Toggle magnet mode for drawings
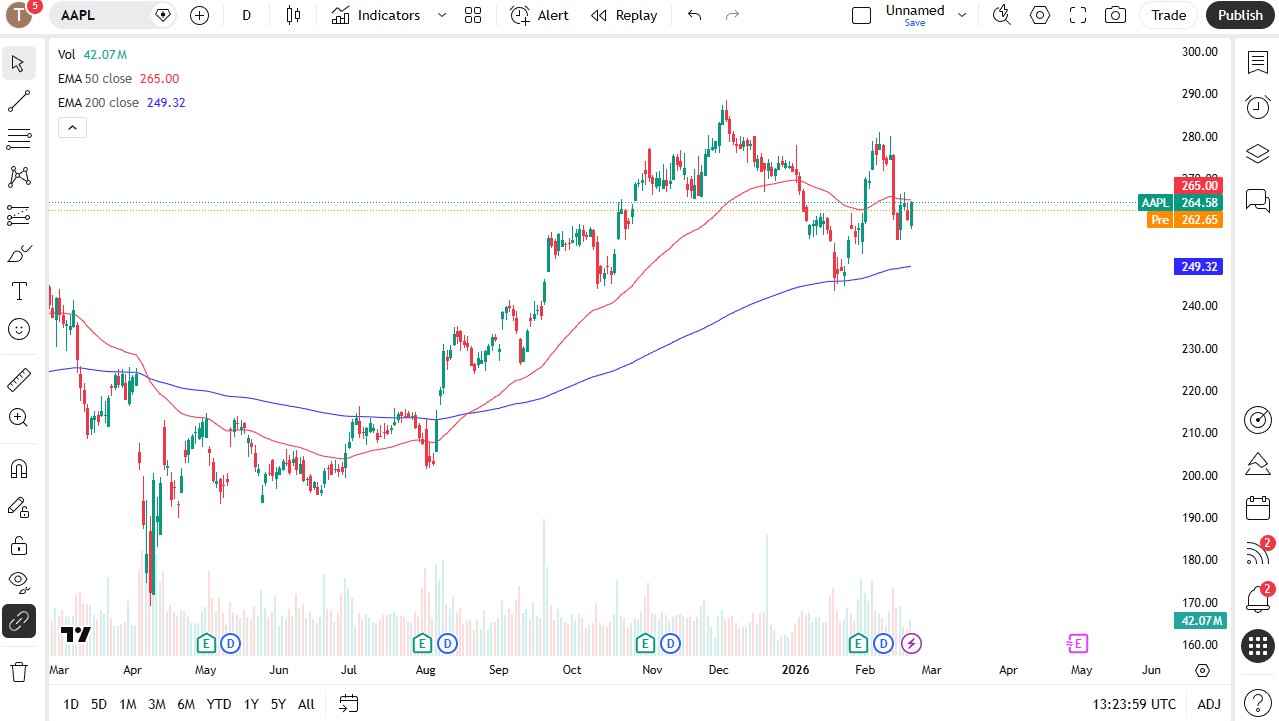 [18, 469]
